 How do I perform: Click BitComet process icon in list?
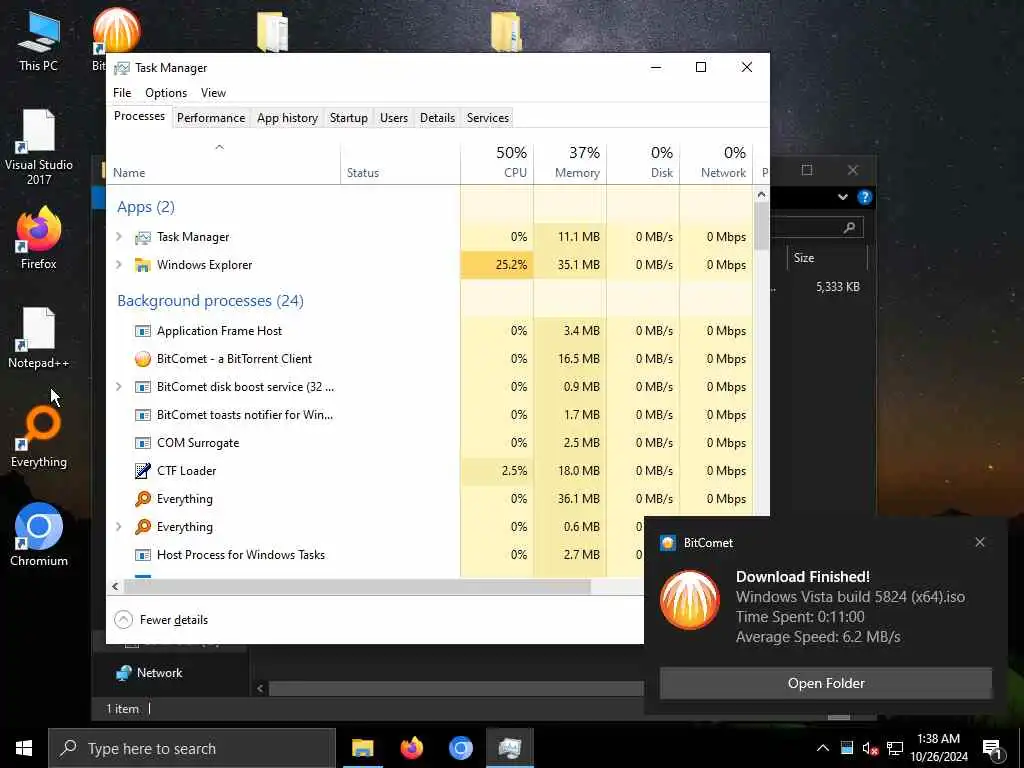142,359
